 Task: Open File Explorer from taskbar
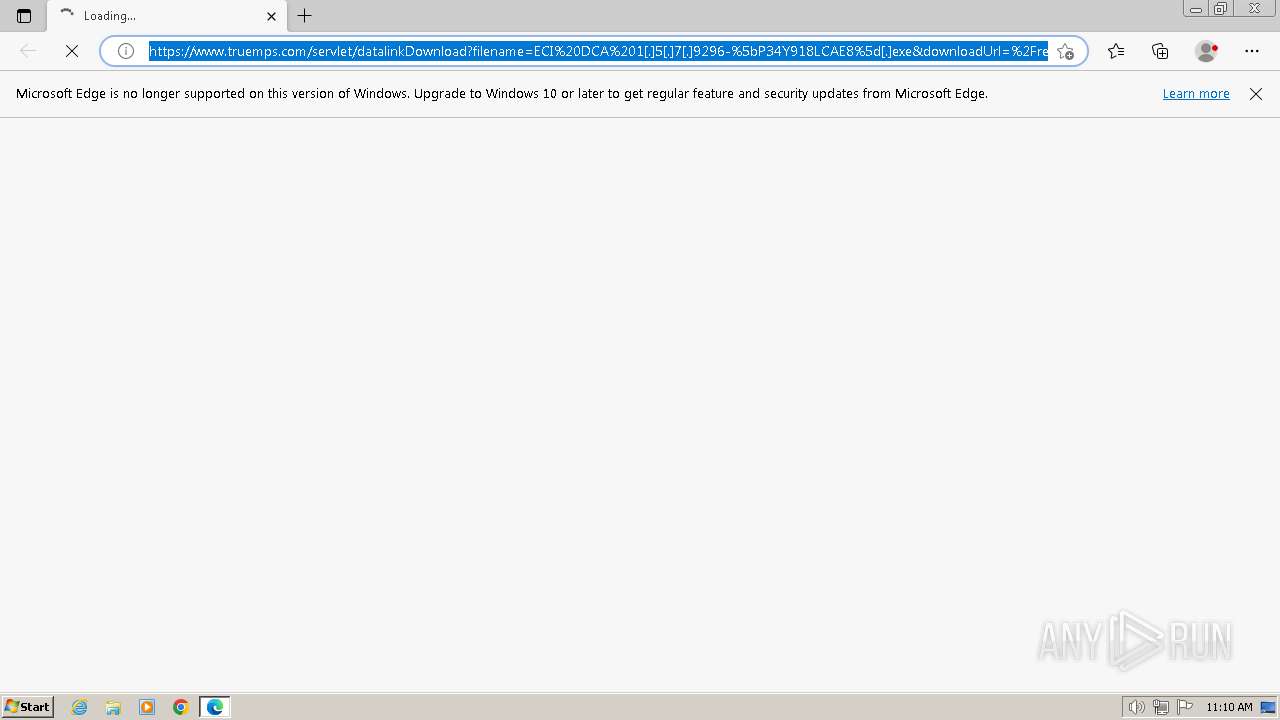[113, 707]
